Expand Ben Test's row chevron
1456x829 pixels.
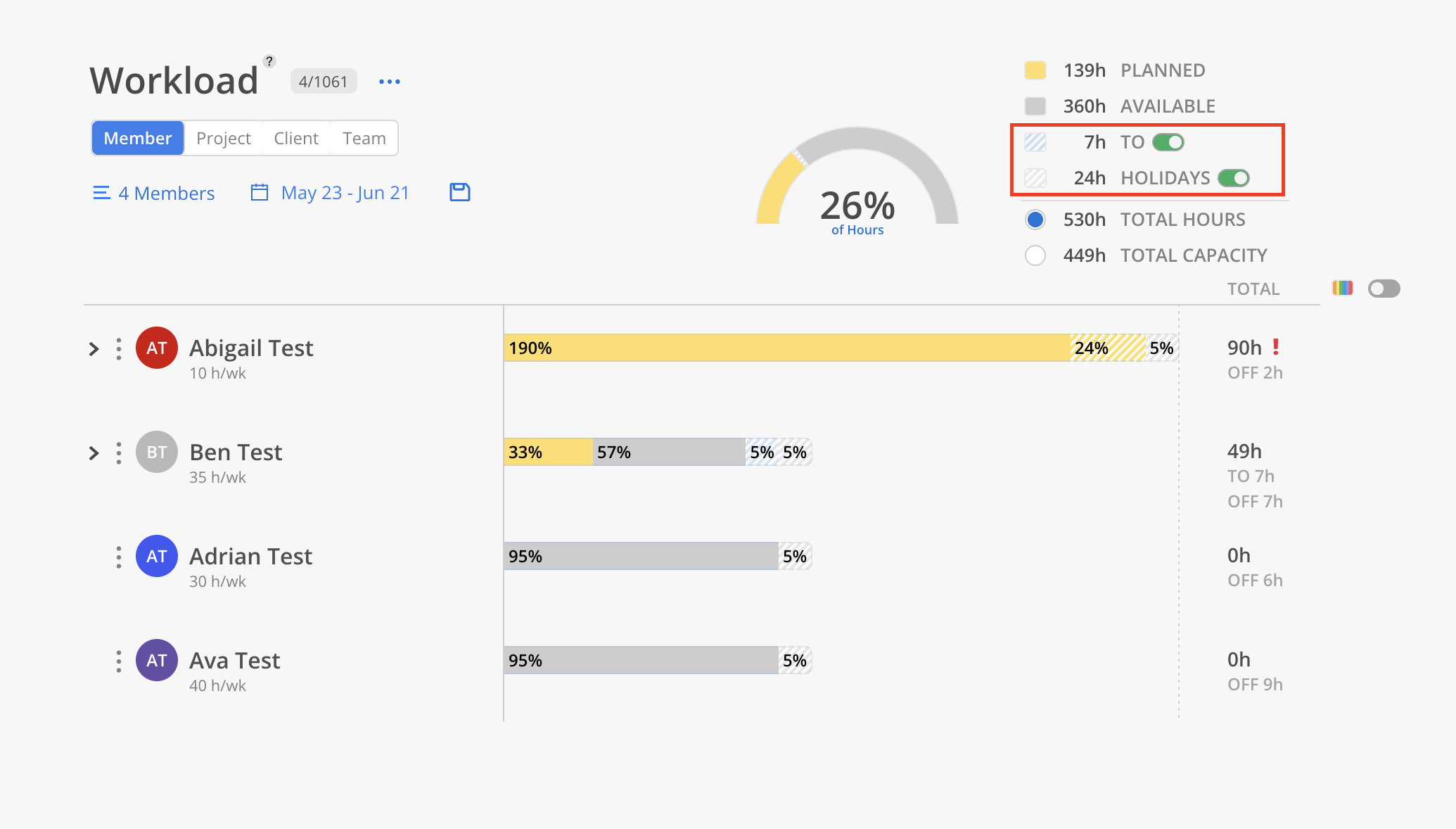(x=94, y=453)
